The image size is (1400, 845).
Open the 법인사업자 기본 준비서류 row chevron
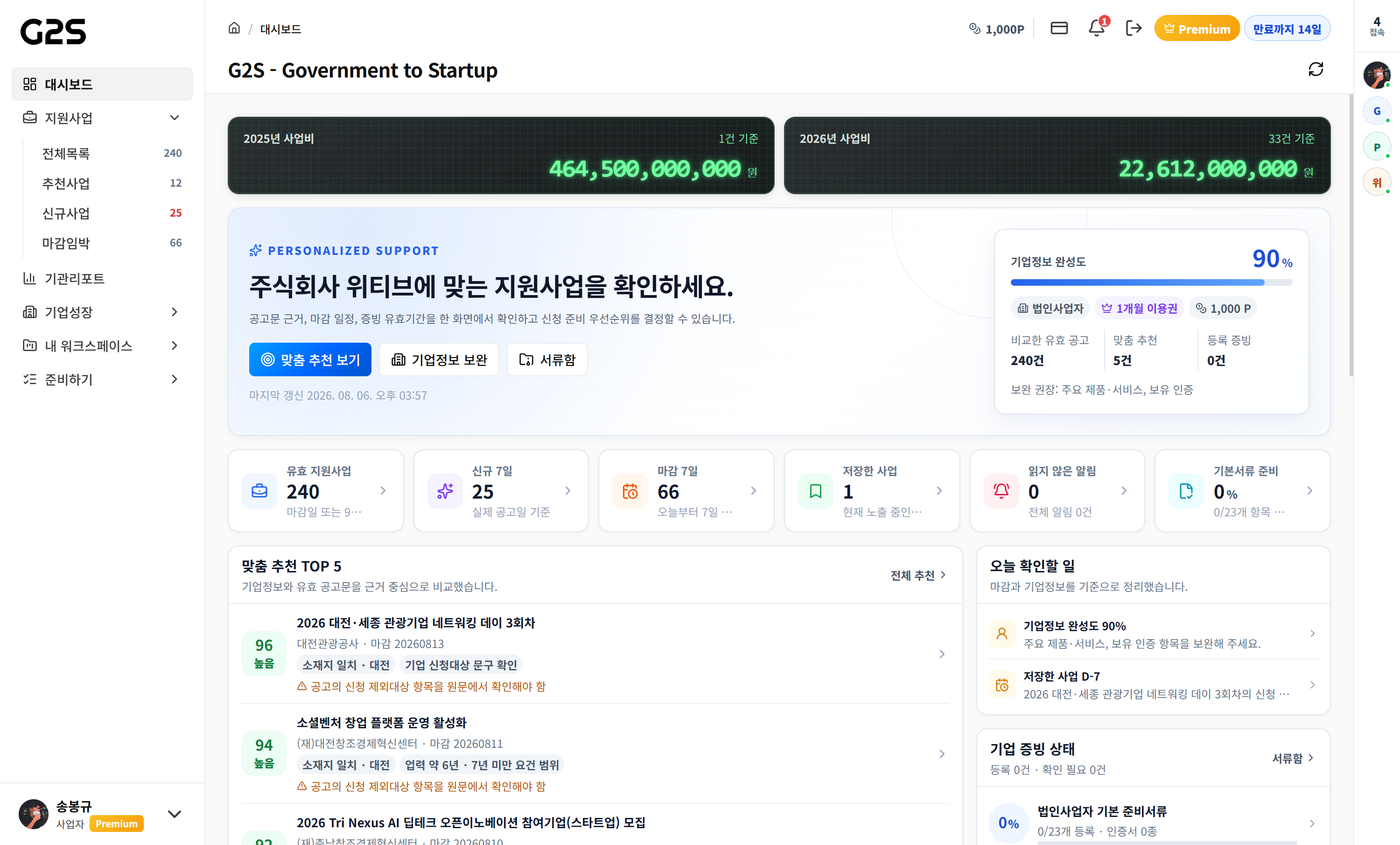(1312, 824)
